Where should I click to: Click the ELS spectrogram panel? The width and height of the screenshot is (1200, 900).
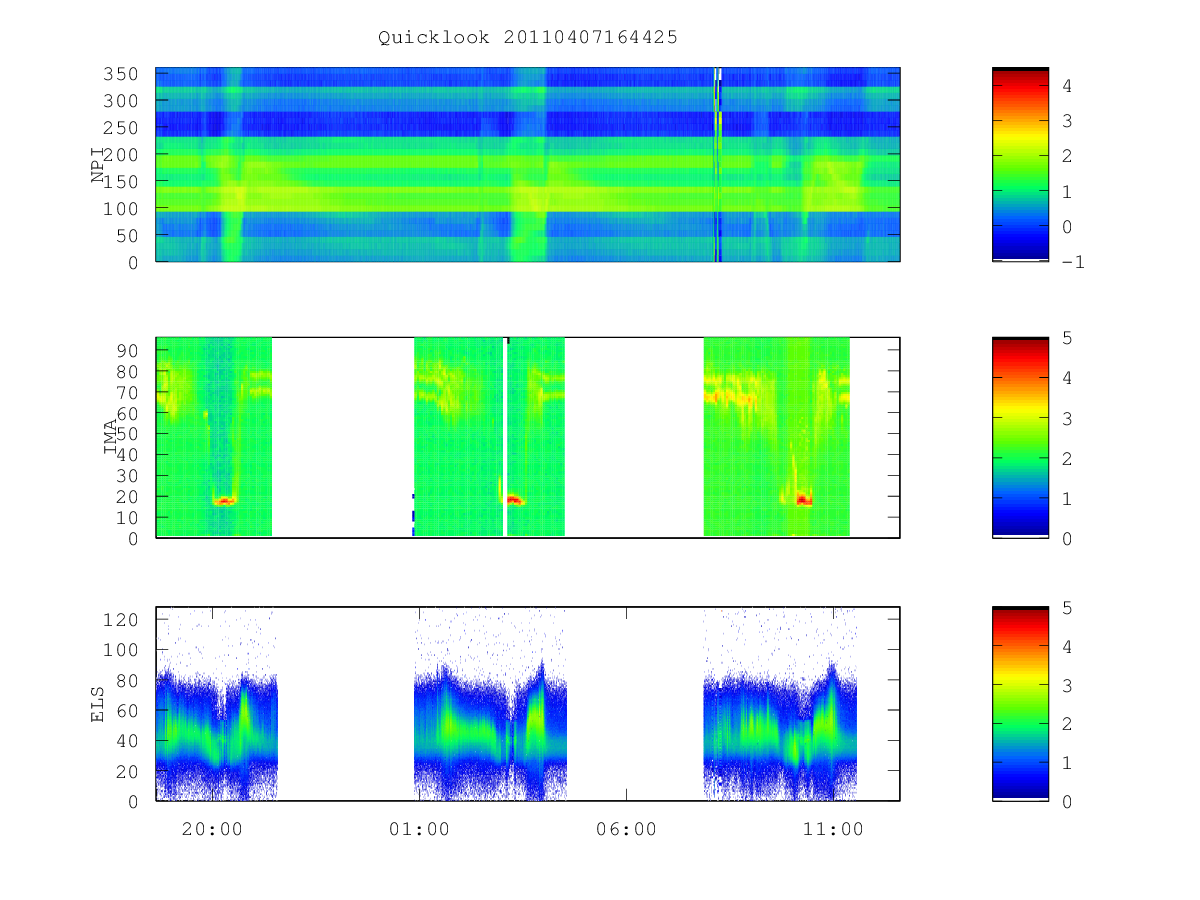[528, 704]
